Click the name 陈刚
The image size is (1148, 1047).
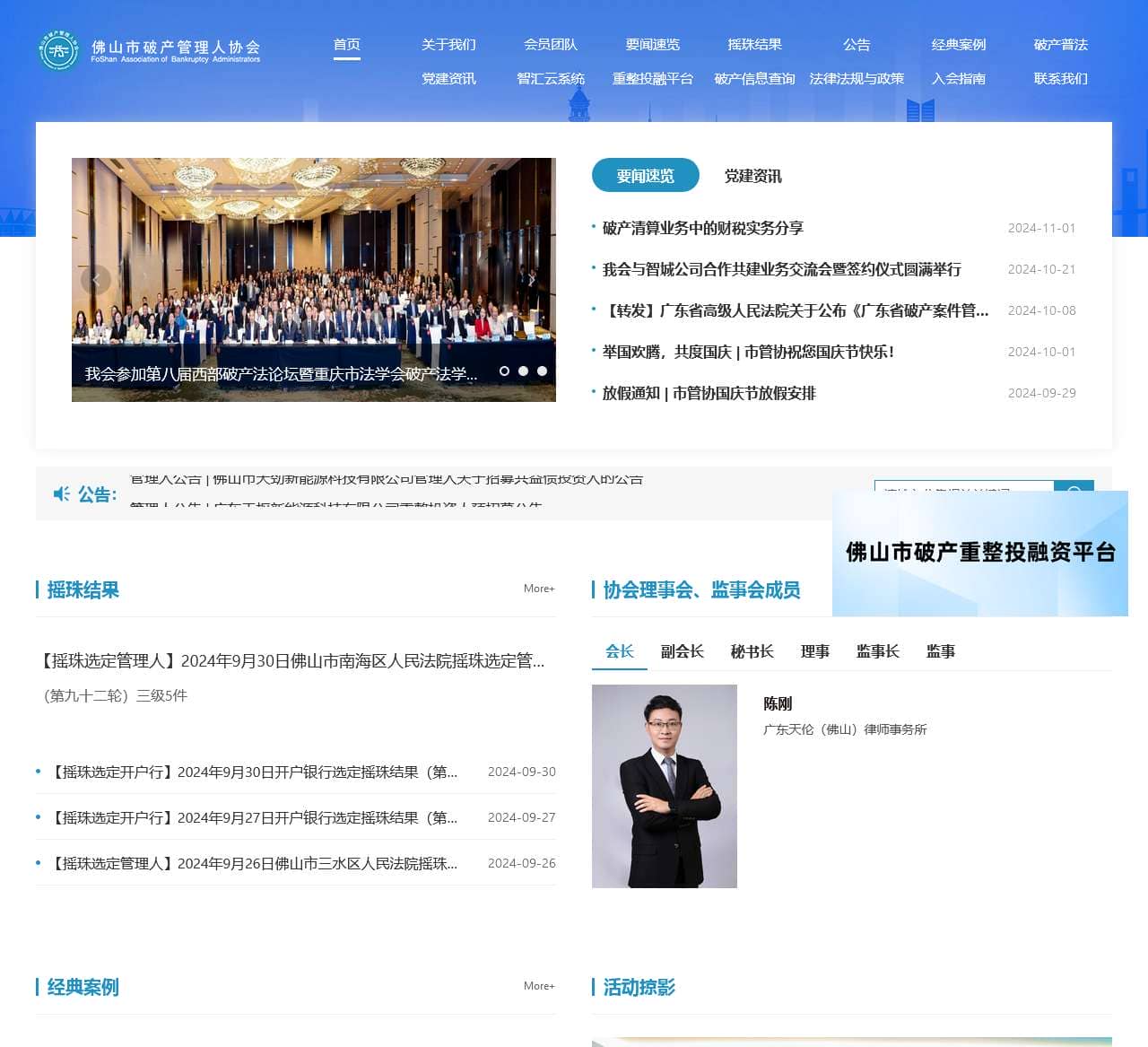tap(778, 703)
